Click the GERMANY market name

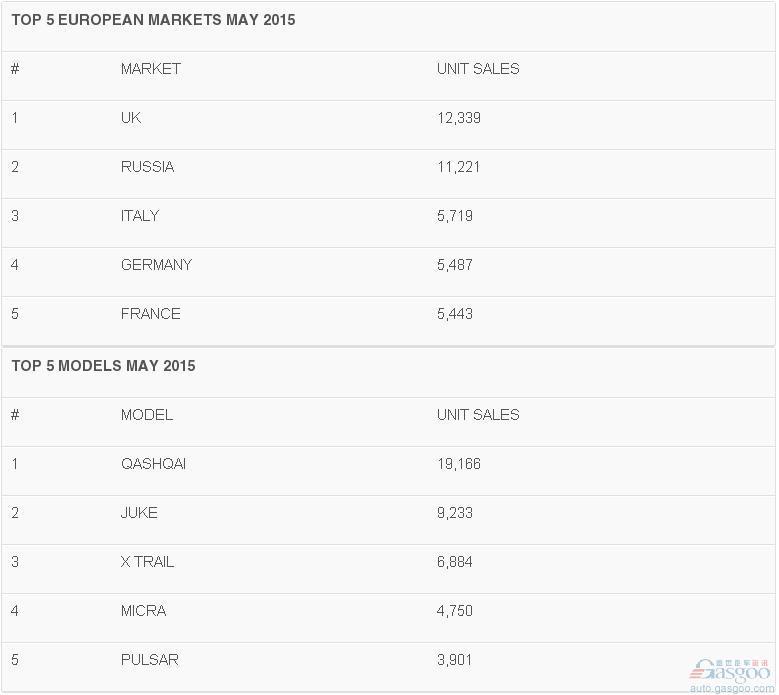[156, 264]
